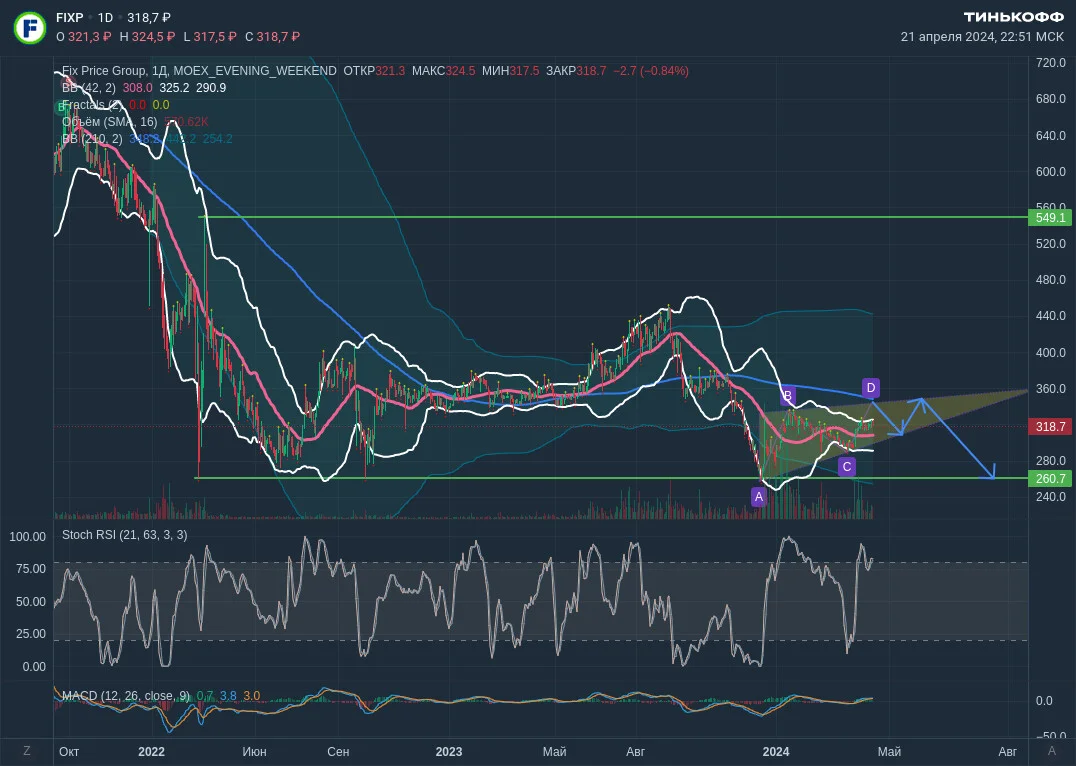Click the 100.00 Stoch RSI axis label

(27, 537)
